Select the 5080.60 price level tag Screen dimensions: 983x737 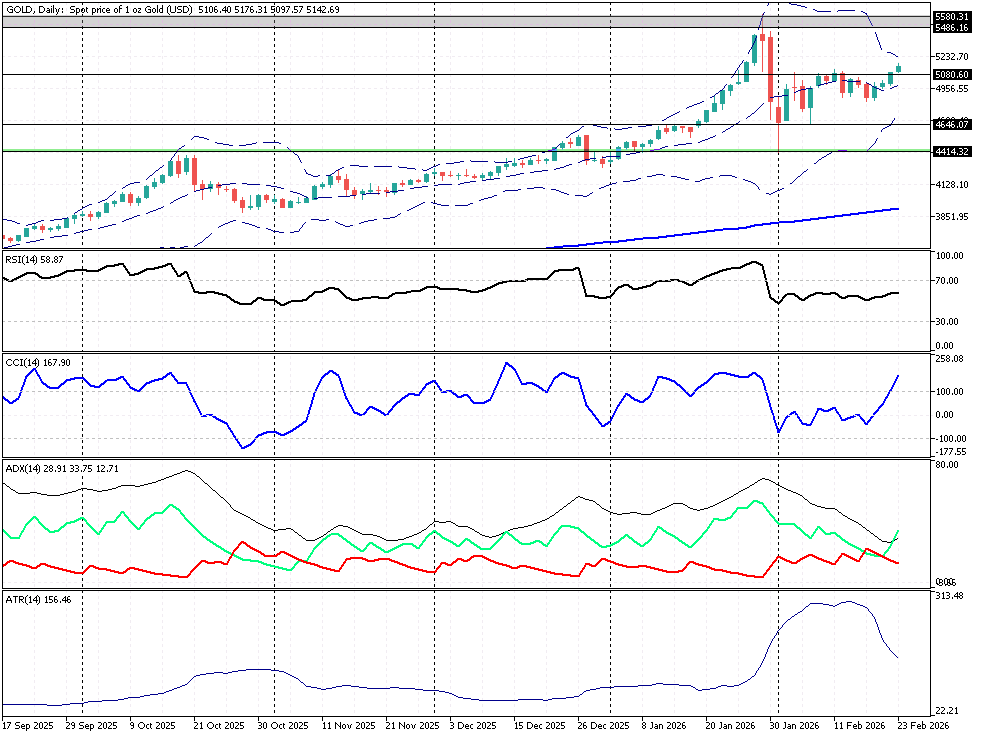(x=951, y=75)
